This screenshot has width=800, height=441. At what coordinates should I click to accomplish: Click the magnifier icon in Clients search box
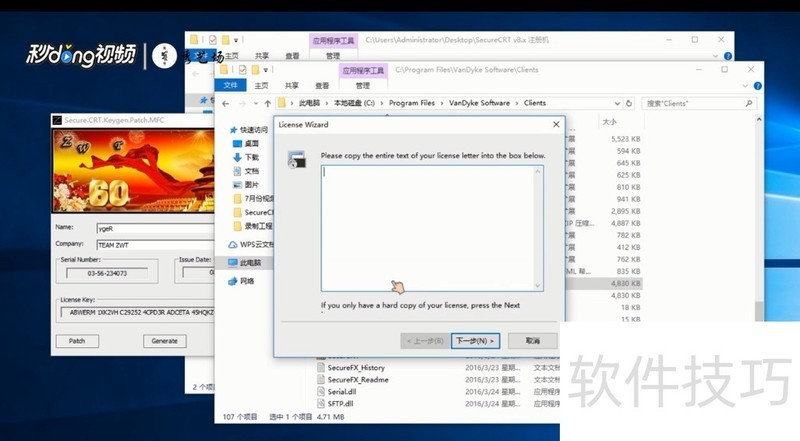[749, 103]
